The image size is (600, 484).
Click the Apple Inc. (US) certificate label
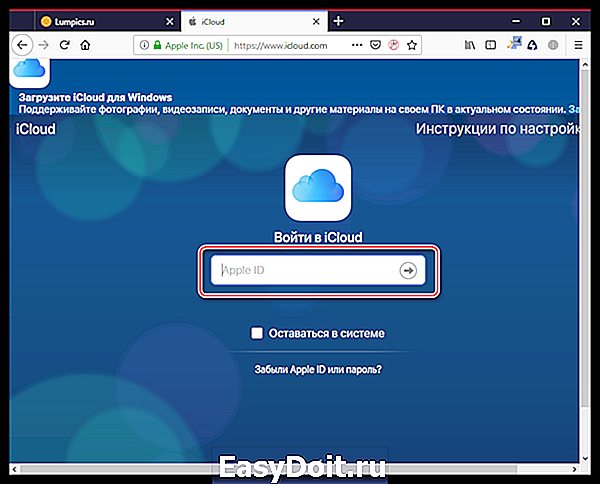click(194, 46)
